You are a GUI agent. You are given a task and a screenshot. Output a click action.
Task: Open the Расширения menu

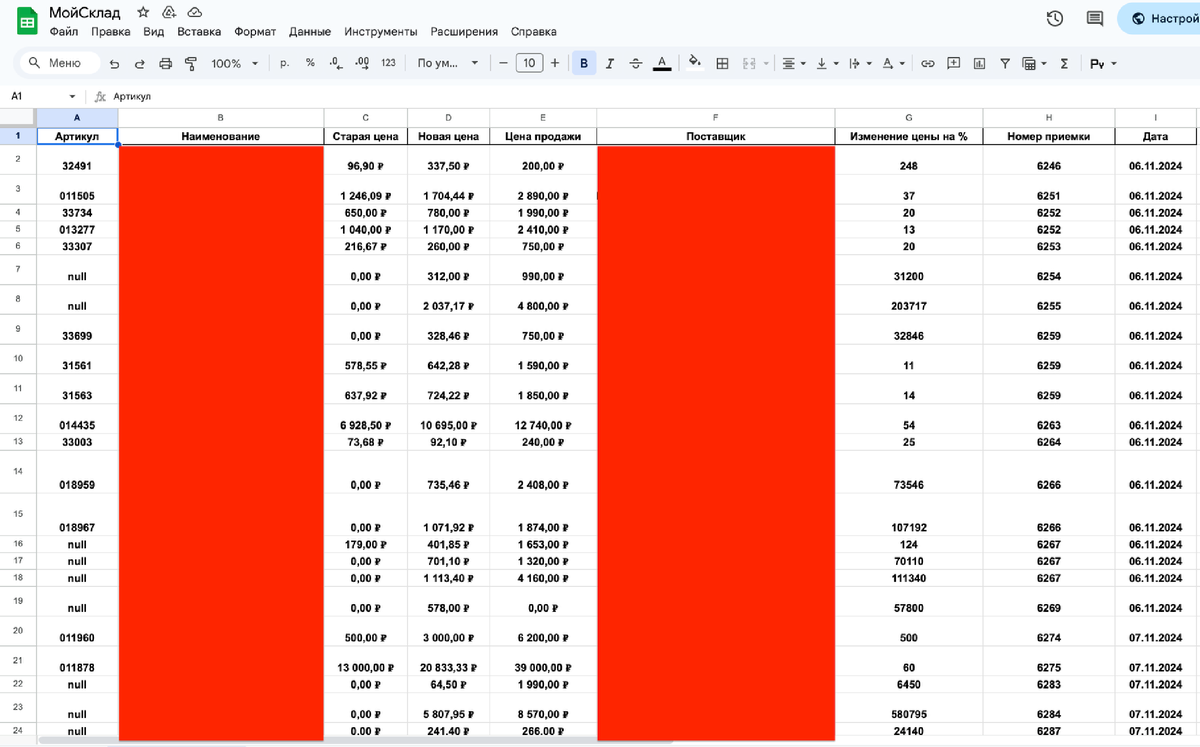[464, 31]
